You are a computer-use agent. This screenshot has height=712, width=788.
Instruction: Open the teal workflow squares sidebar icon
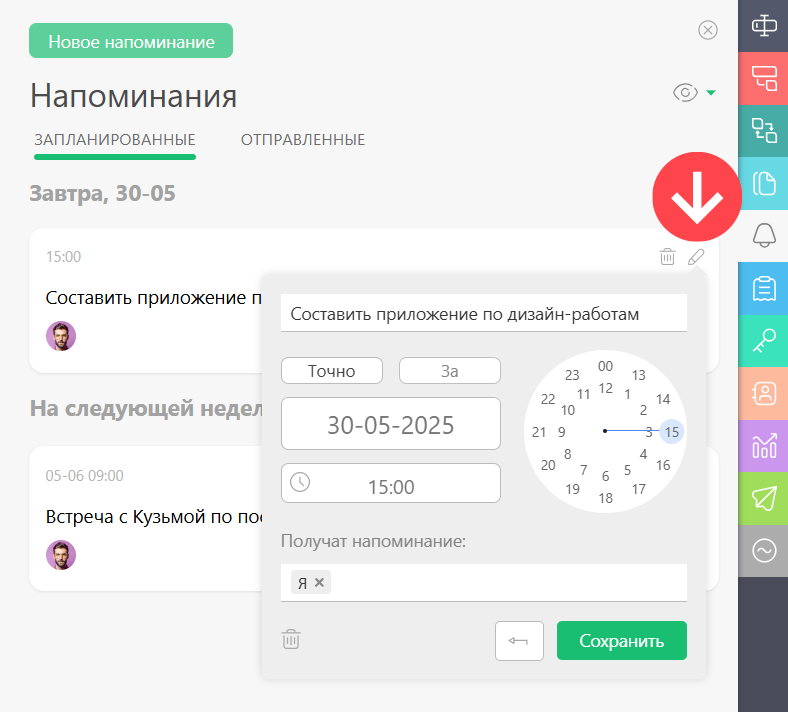(764, 131)
